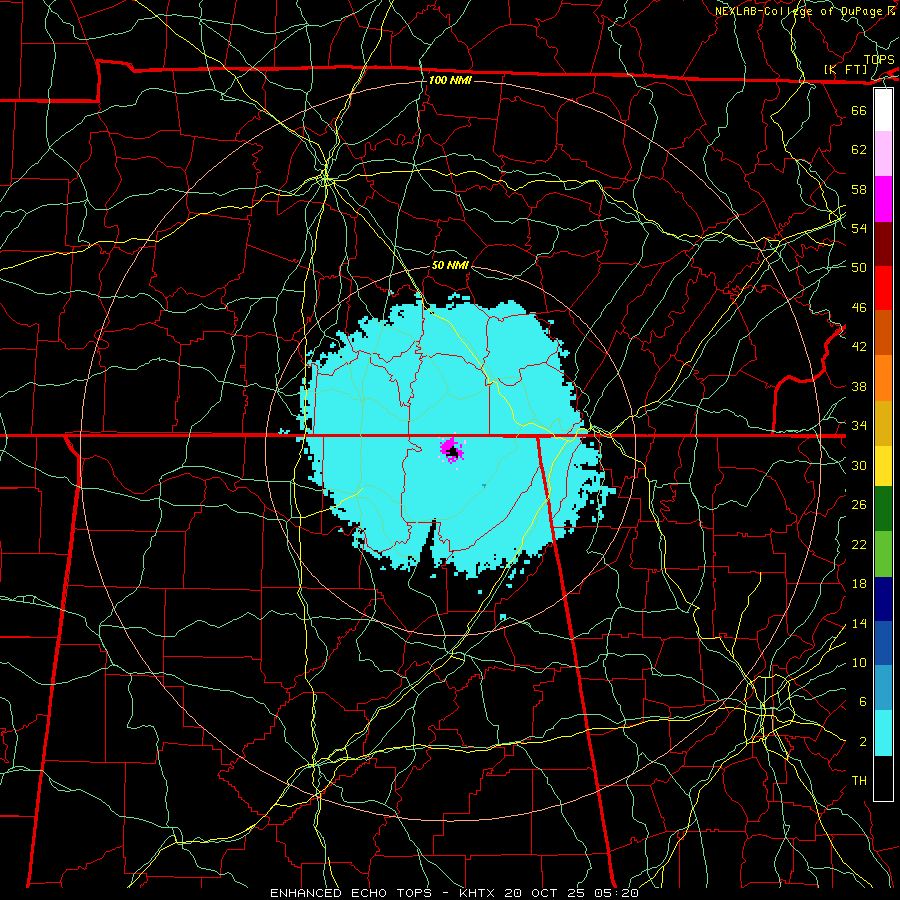Viewport: 900px width, 900px height.
Task: Click the medium blue legend swatch
Action: coord(883,643)
